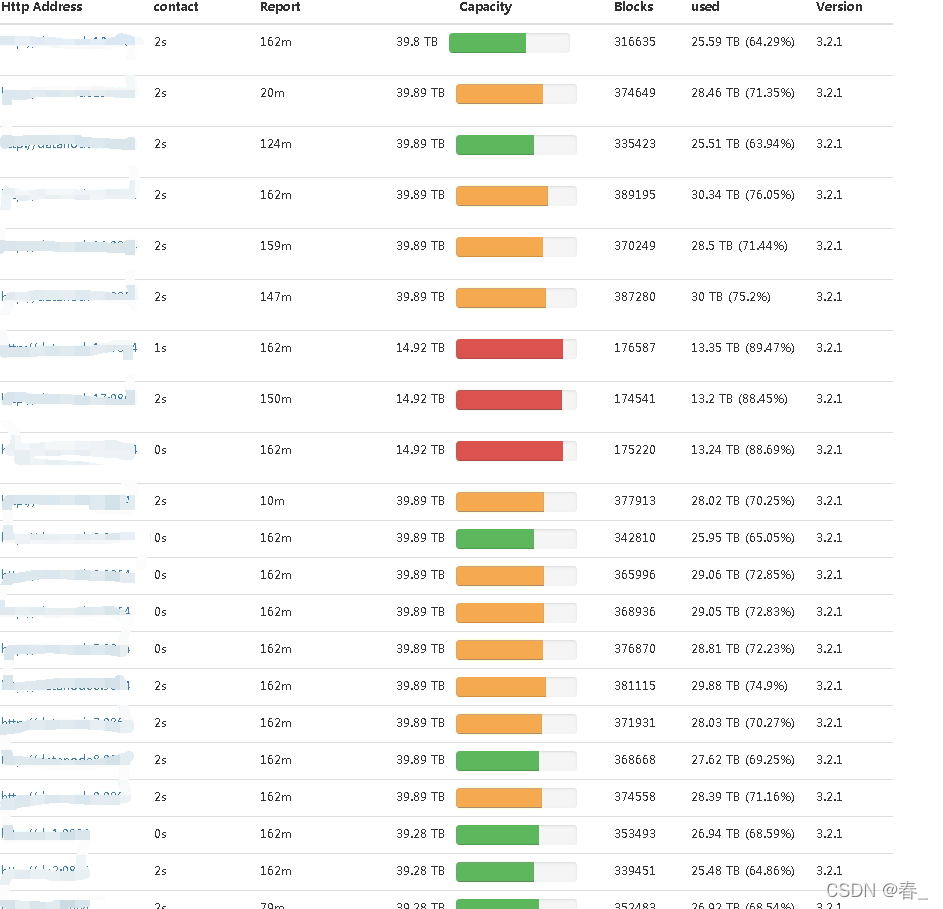Click the 10m report value

(272, 502)
